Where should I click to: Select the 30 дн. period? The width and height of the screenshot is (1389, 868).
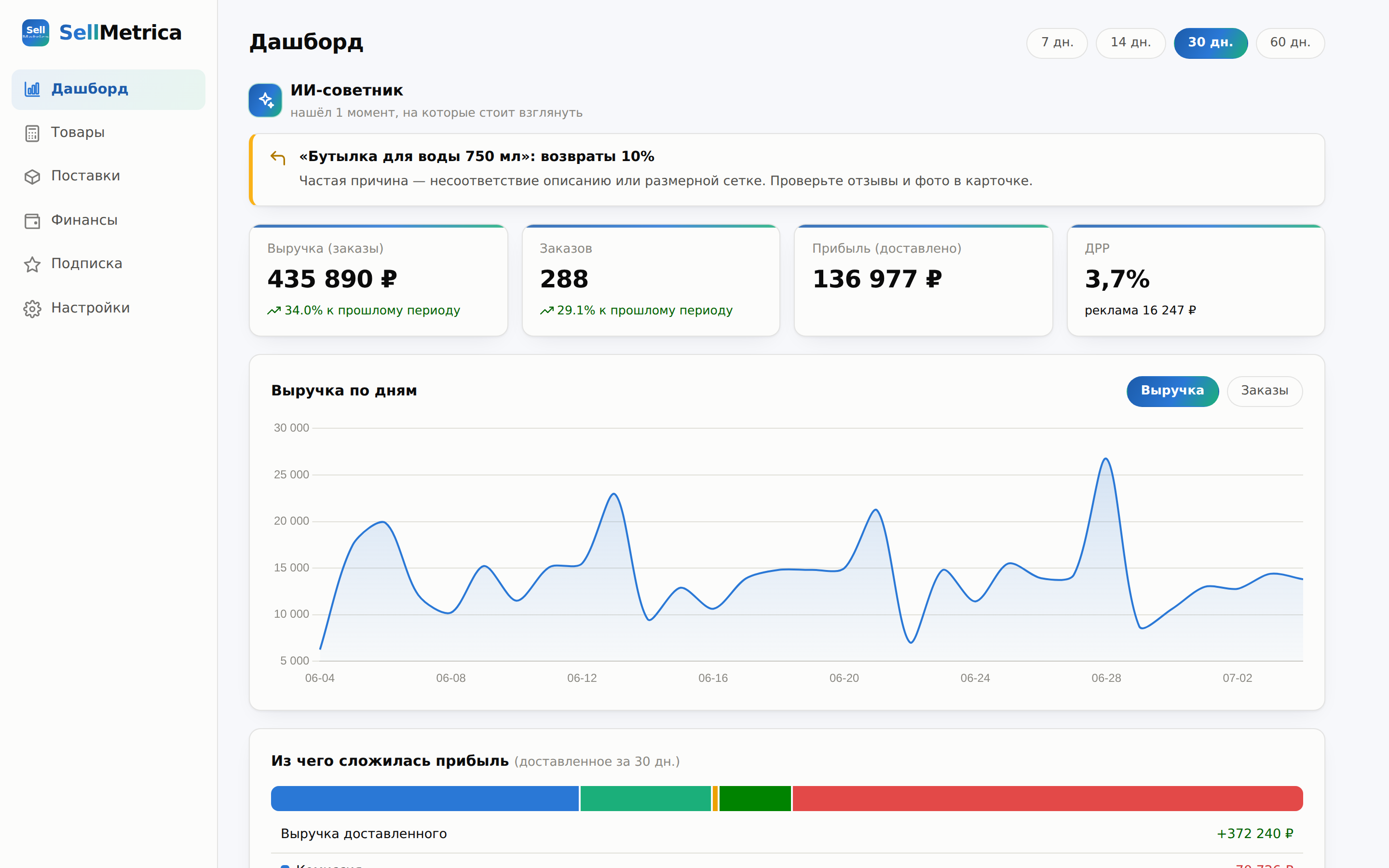coord(1211,43)
